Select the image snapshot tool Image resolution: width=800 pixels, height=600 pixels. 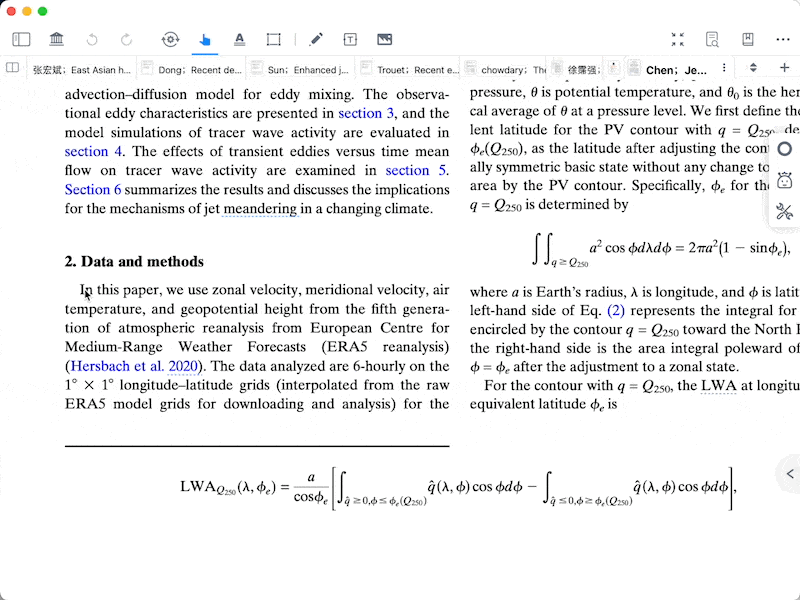[384, 39]
